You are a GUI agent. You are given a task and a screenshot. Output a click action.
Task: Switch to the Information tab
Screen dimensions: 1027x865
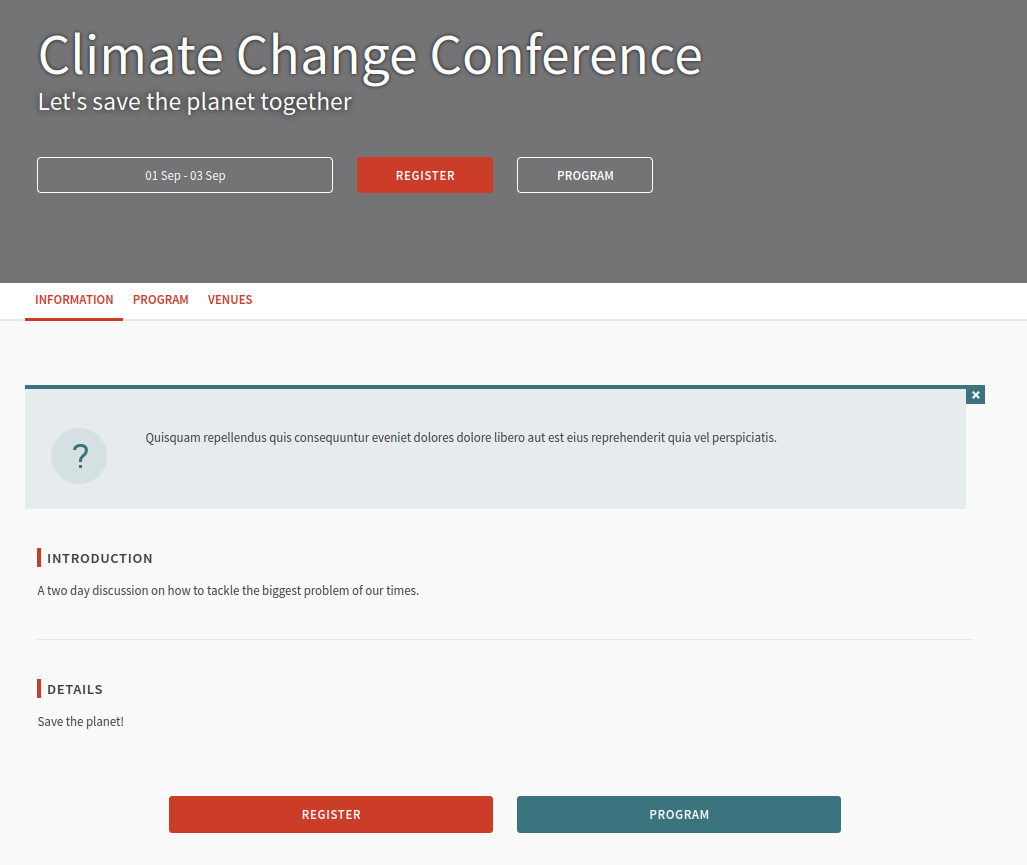point(74,300)
